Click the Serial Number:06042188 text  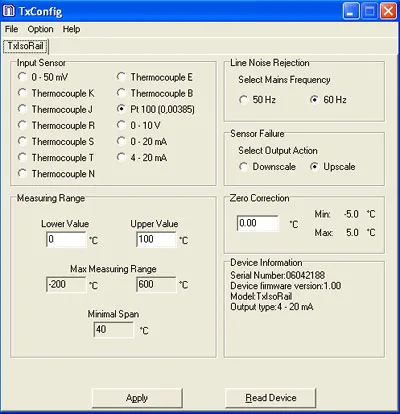pyautogui.click(x=277, y=275)
